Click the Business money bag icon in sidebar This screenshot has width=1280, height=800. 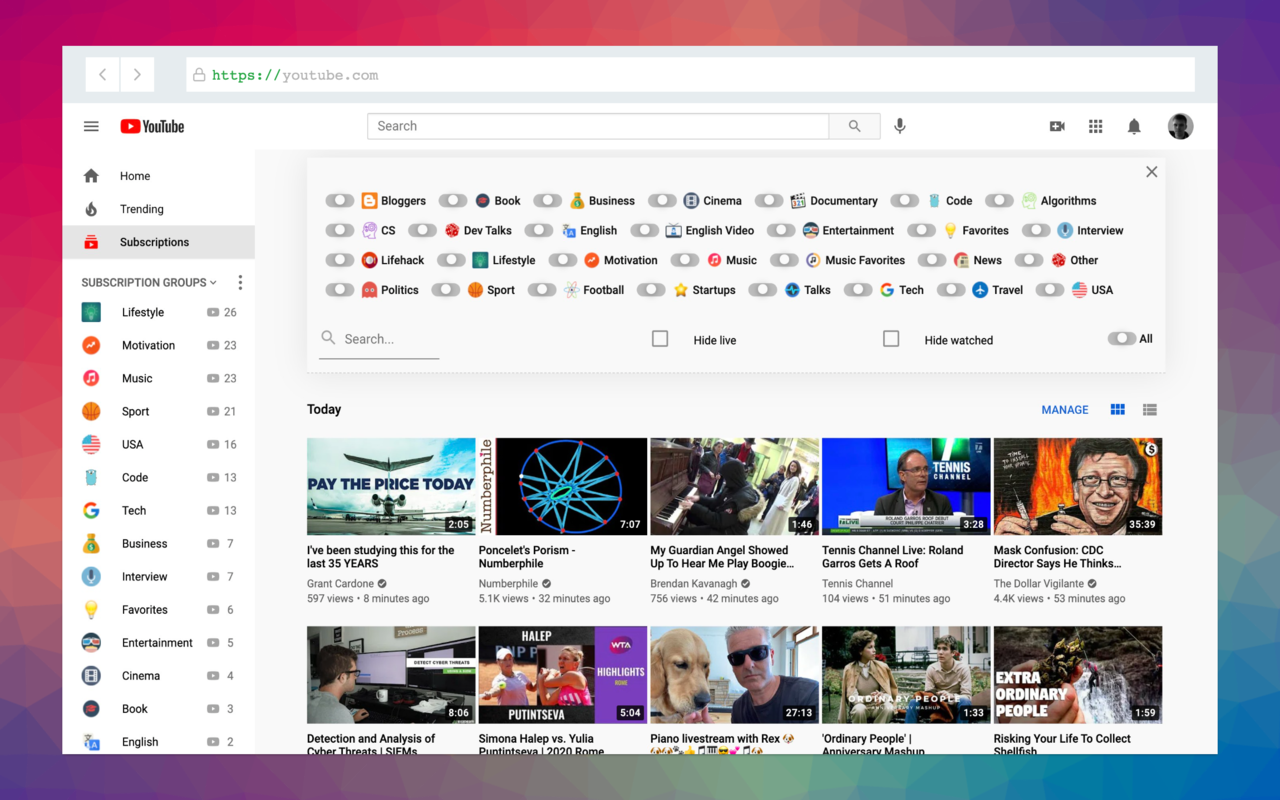(91, 544)
